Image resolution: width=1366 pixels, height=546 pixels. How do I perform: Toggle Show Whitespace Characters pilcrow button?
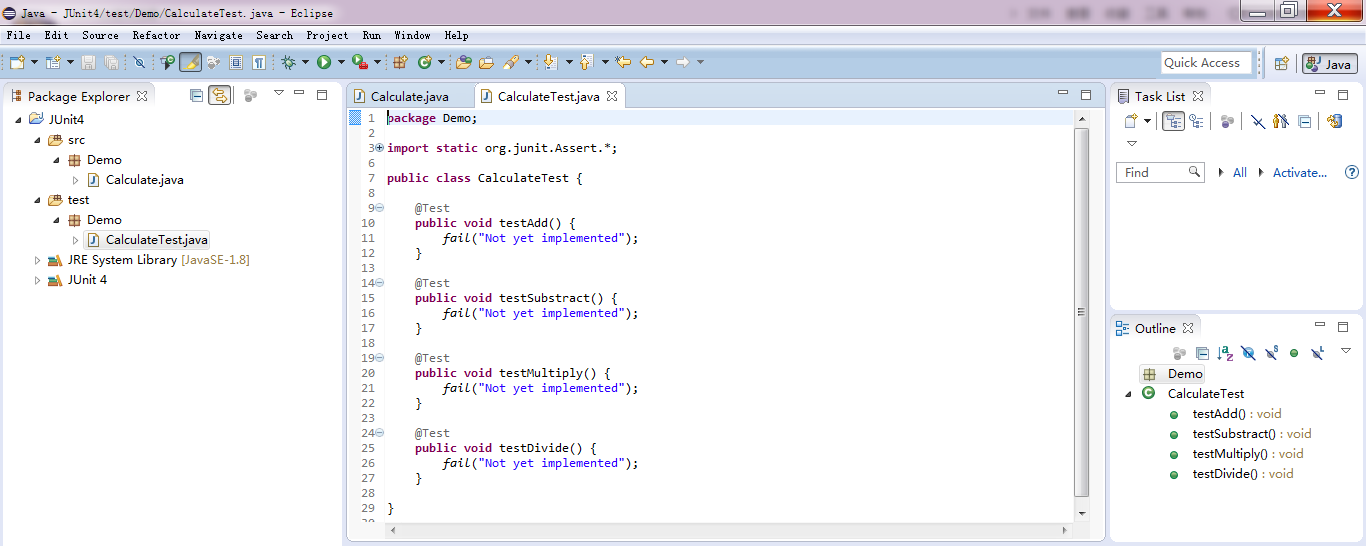point(259,62)
